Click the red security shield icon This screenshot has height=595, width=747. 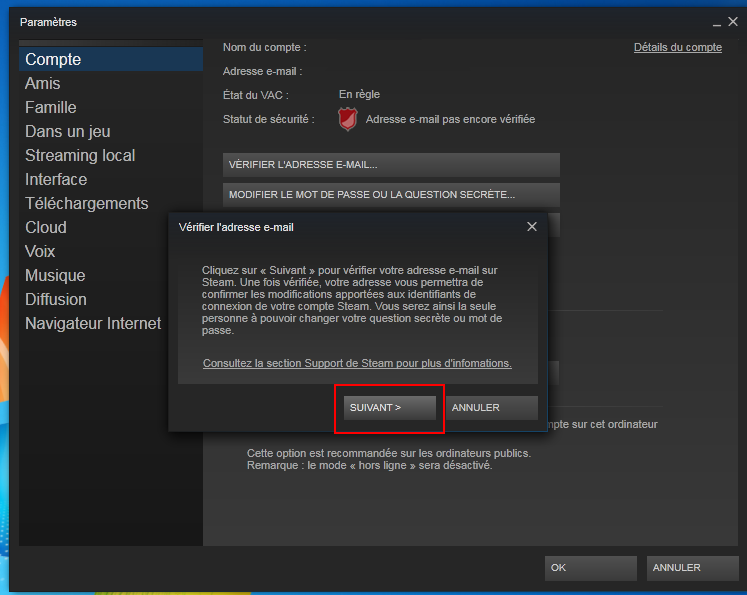pyautogui.click(x=348, y=119)
